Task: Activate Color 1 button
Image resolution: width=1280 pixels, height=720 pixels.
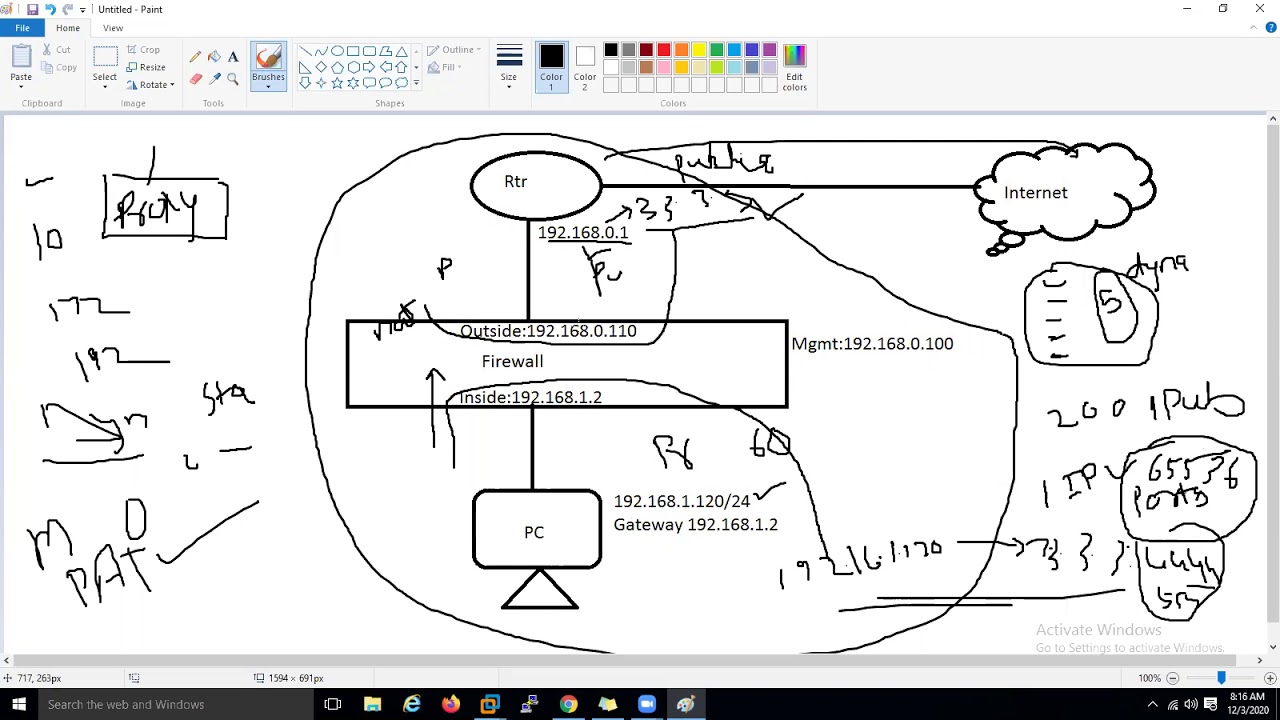Action: point(551,68)
